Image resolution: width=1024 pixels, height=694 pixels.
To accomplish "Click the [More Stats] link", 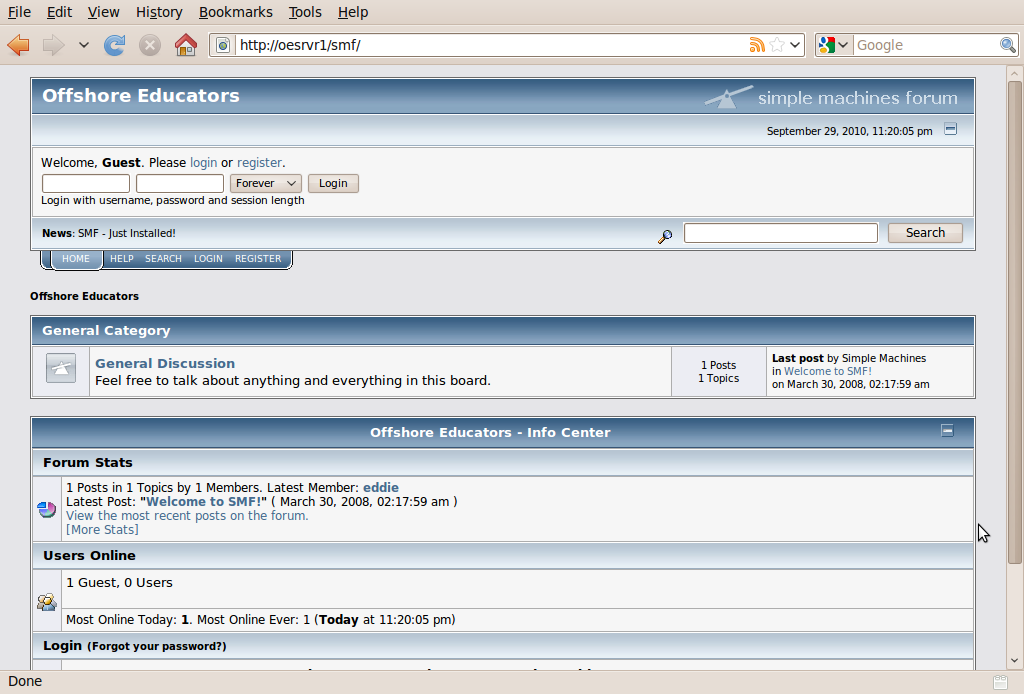I will (x=102, y=529).
